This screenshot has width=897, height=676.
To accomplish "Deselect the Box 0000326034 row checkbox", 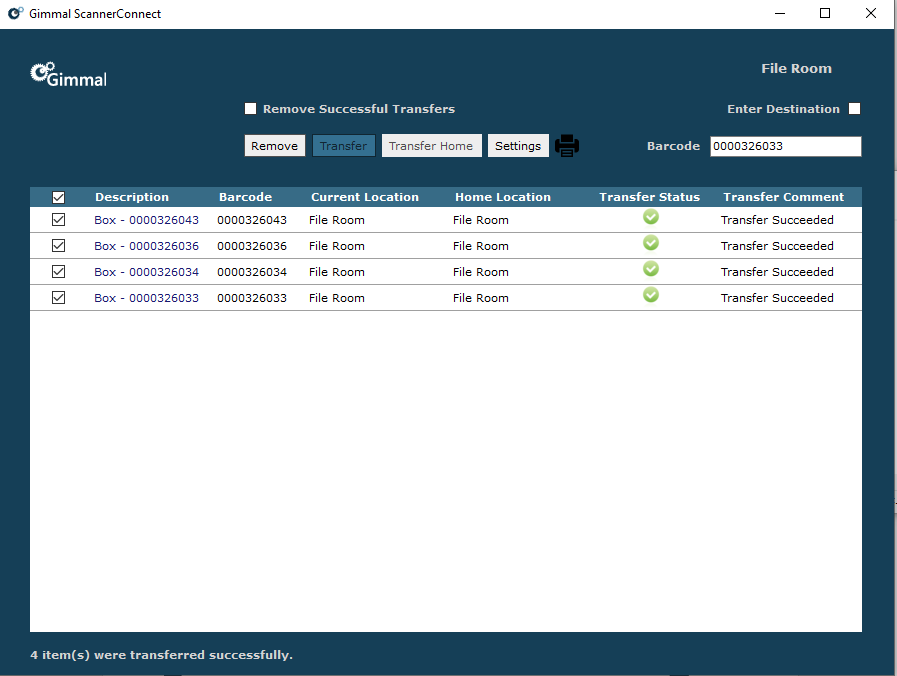I will tap(58, 272).
